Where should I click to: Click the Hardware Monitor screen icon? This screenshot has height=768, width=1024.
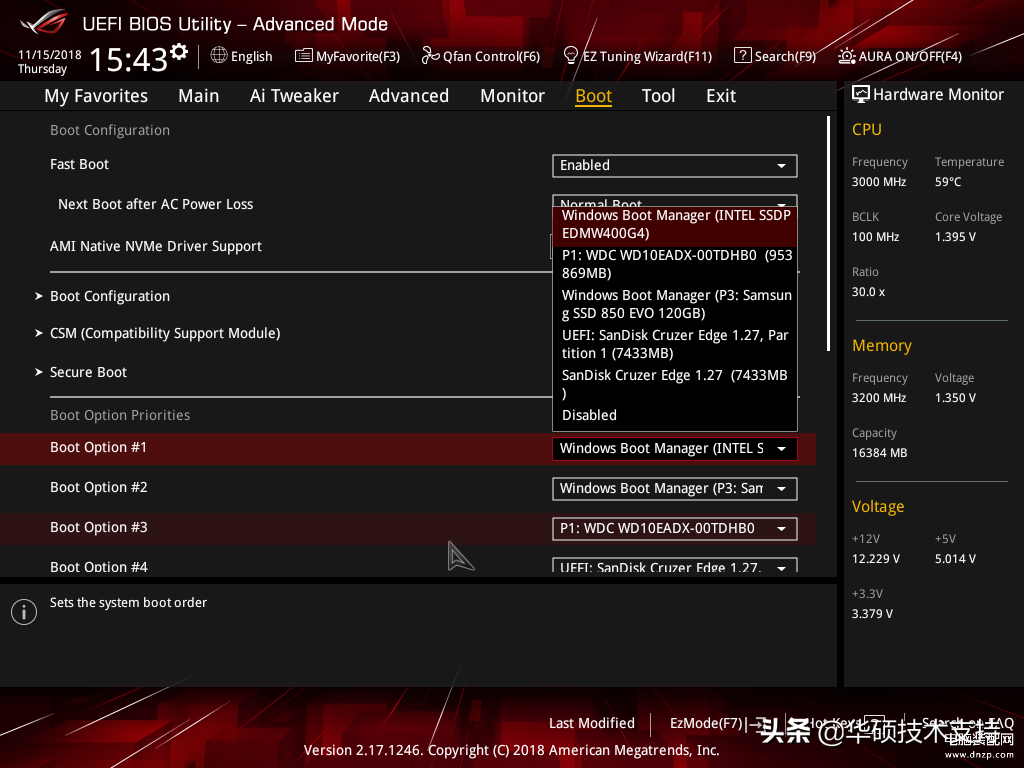861,95
